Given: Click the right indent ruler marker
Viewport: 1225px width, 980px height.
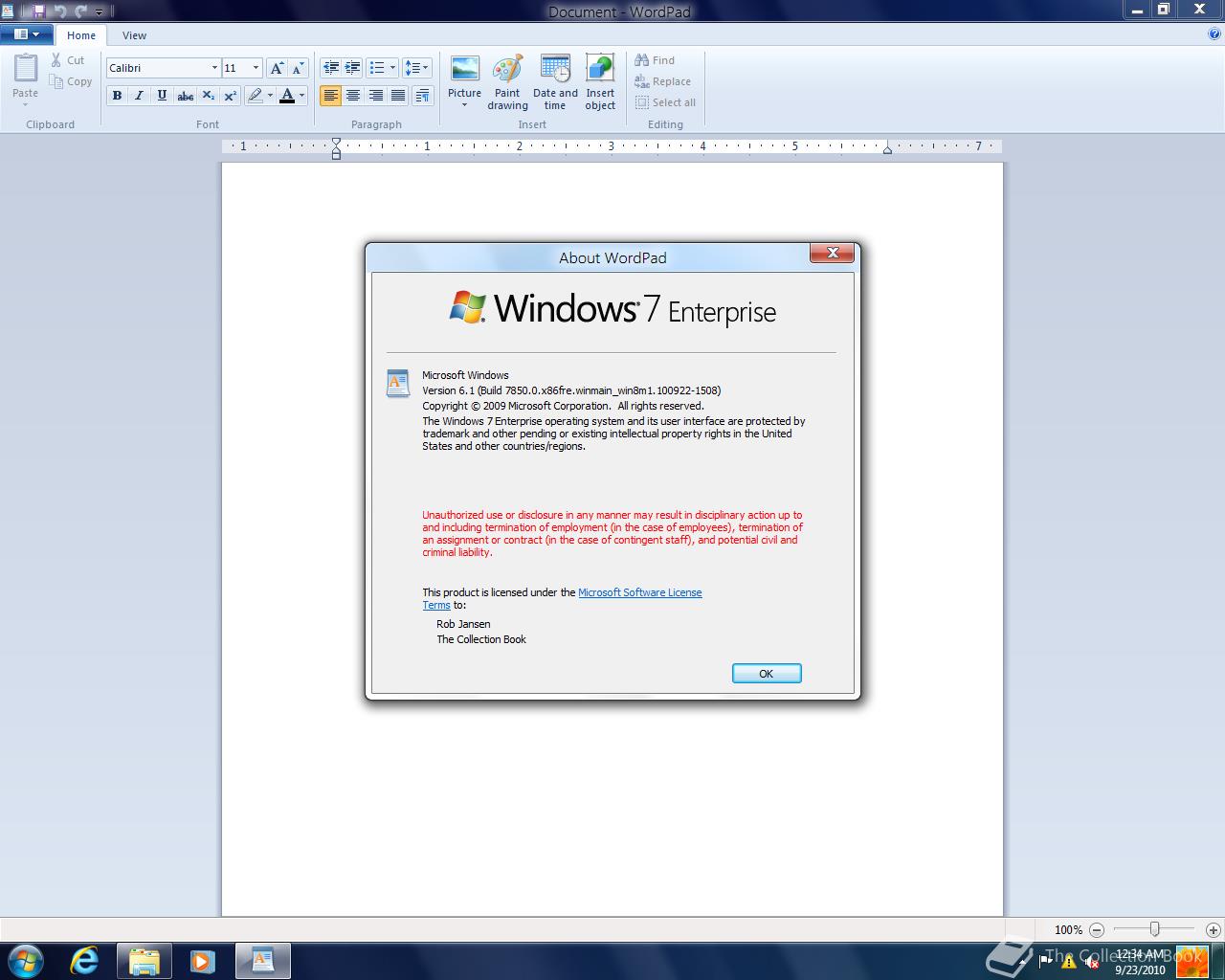Looking at the screenshot, I should pyautogui.click(x=887, y=149).
